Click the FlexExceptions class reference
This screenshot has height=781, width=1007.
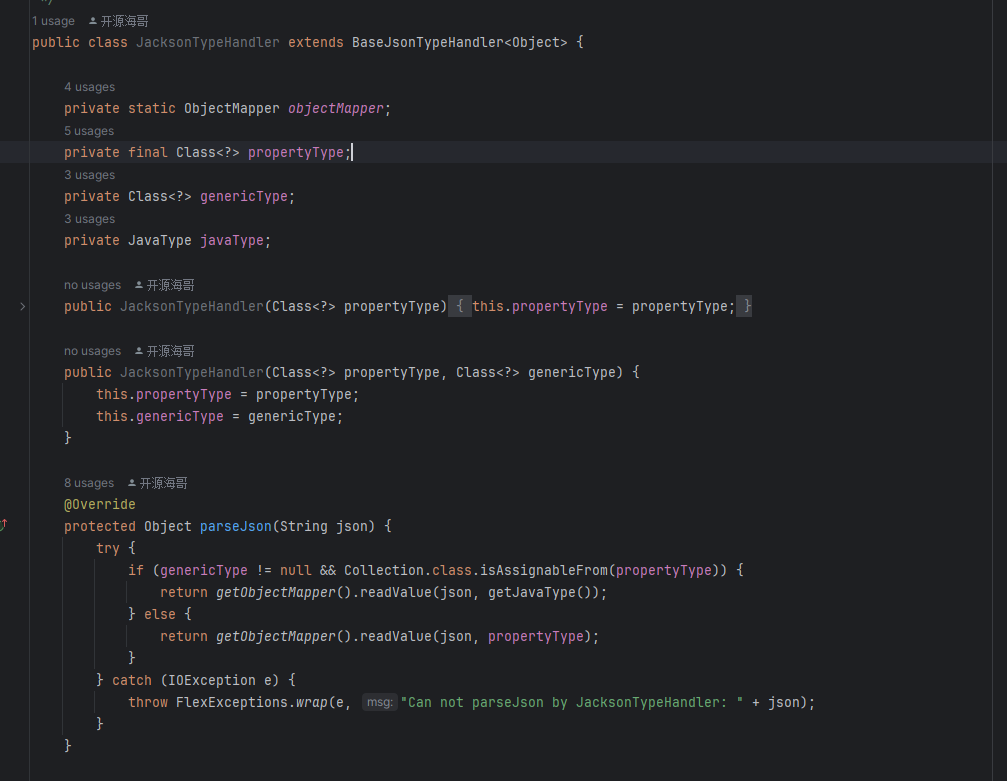(231, 702)
